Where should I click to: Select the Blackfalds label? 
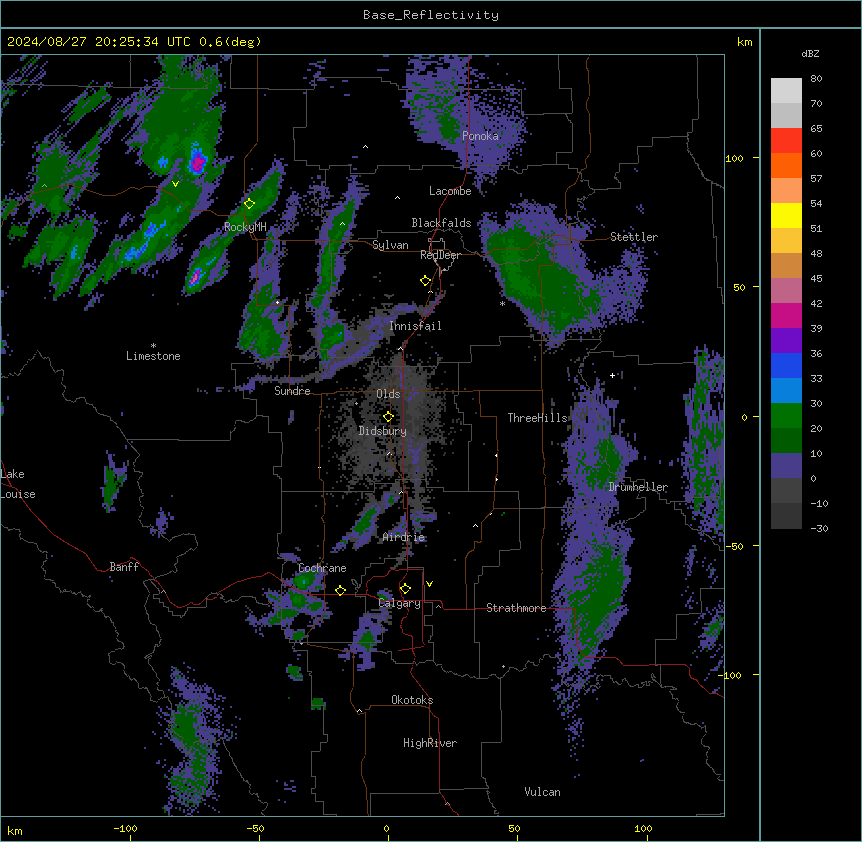click(x=441, y=223)
